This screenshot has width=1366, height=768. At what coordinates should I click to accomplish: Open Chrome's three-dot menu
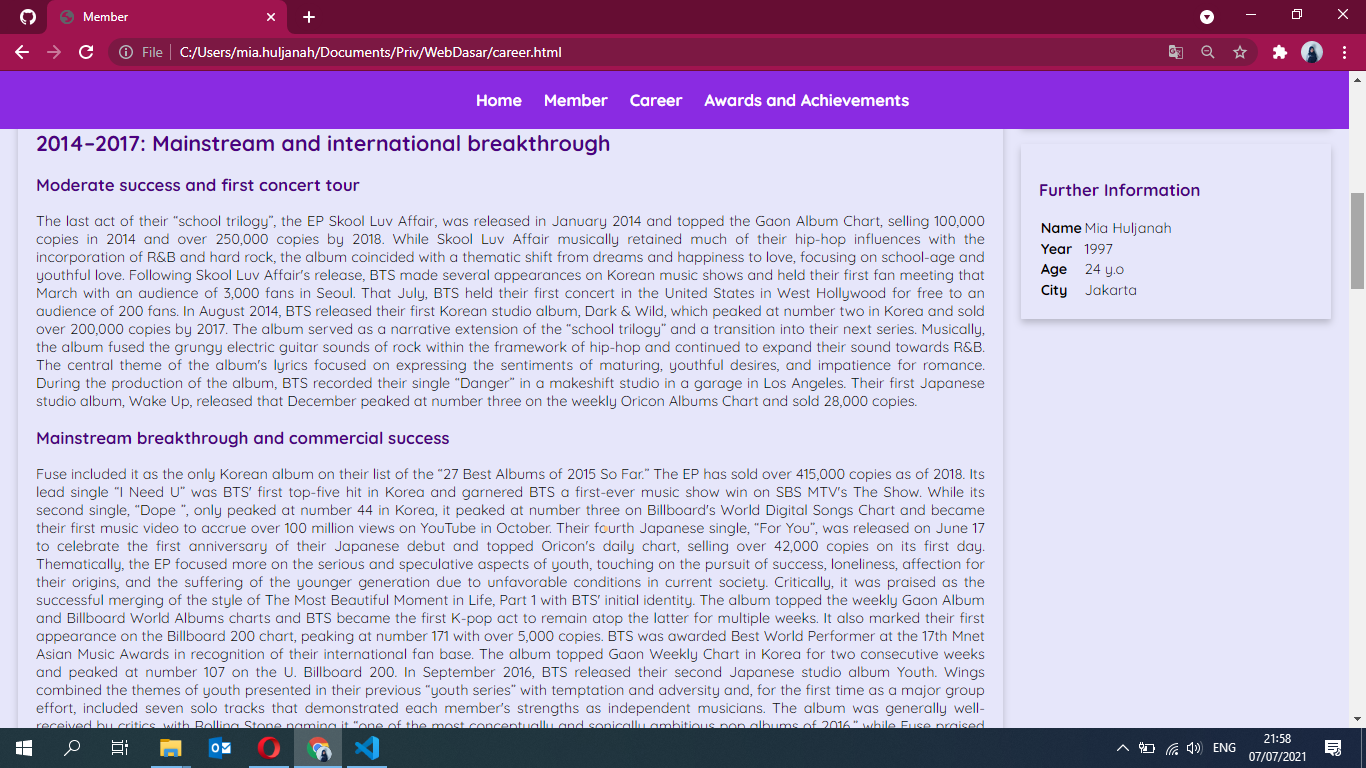[x=1345, y=52]
